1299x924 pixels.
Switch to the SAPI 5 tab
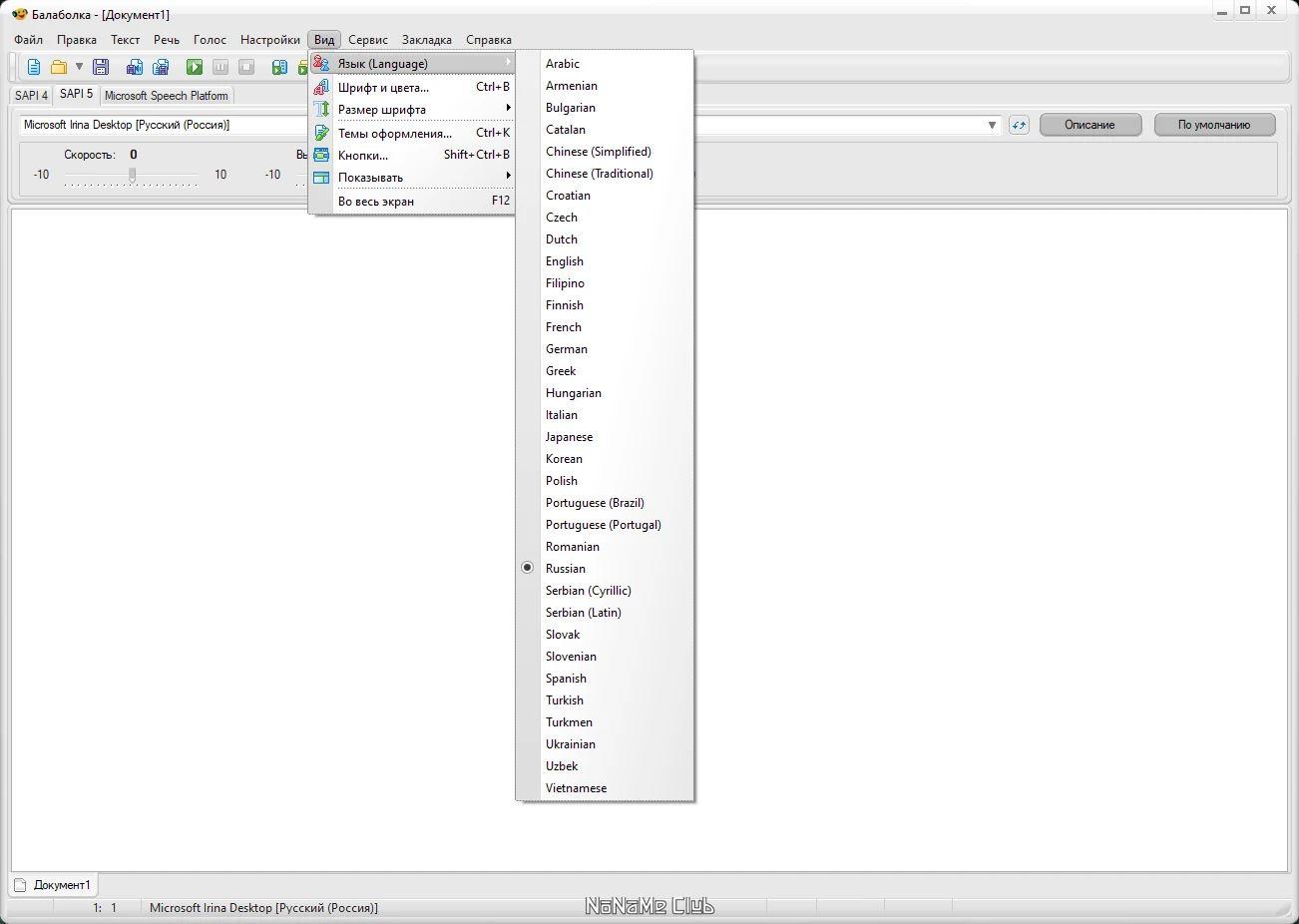(76, 94)
